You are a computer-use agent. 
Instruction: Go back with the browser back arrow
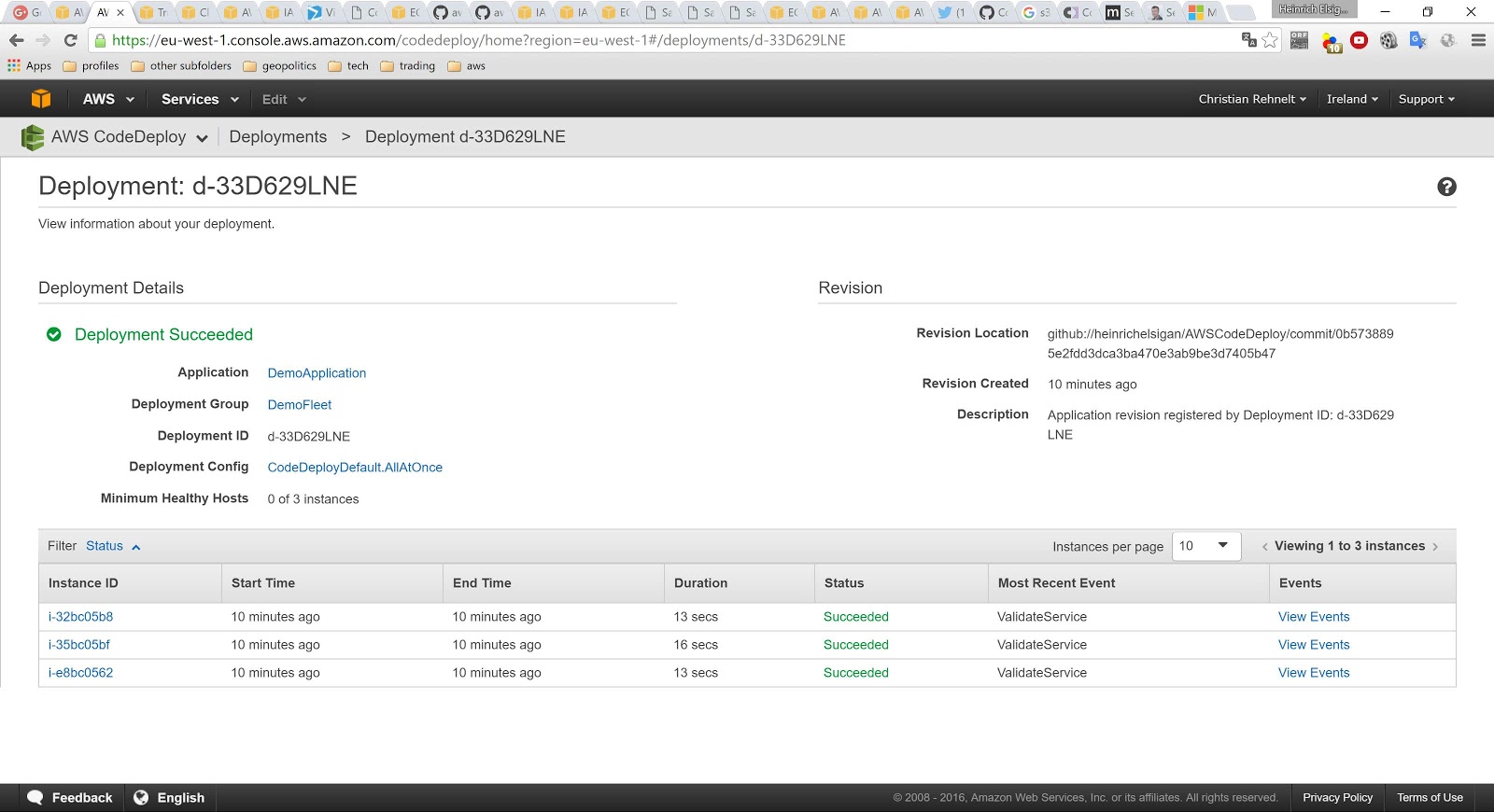coord(16,40)
